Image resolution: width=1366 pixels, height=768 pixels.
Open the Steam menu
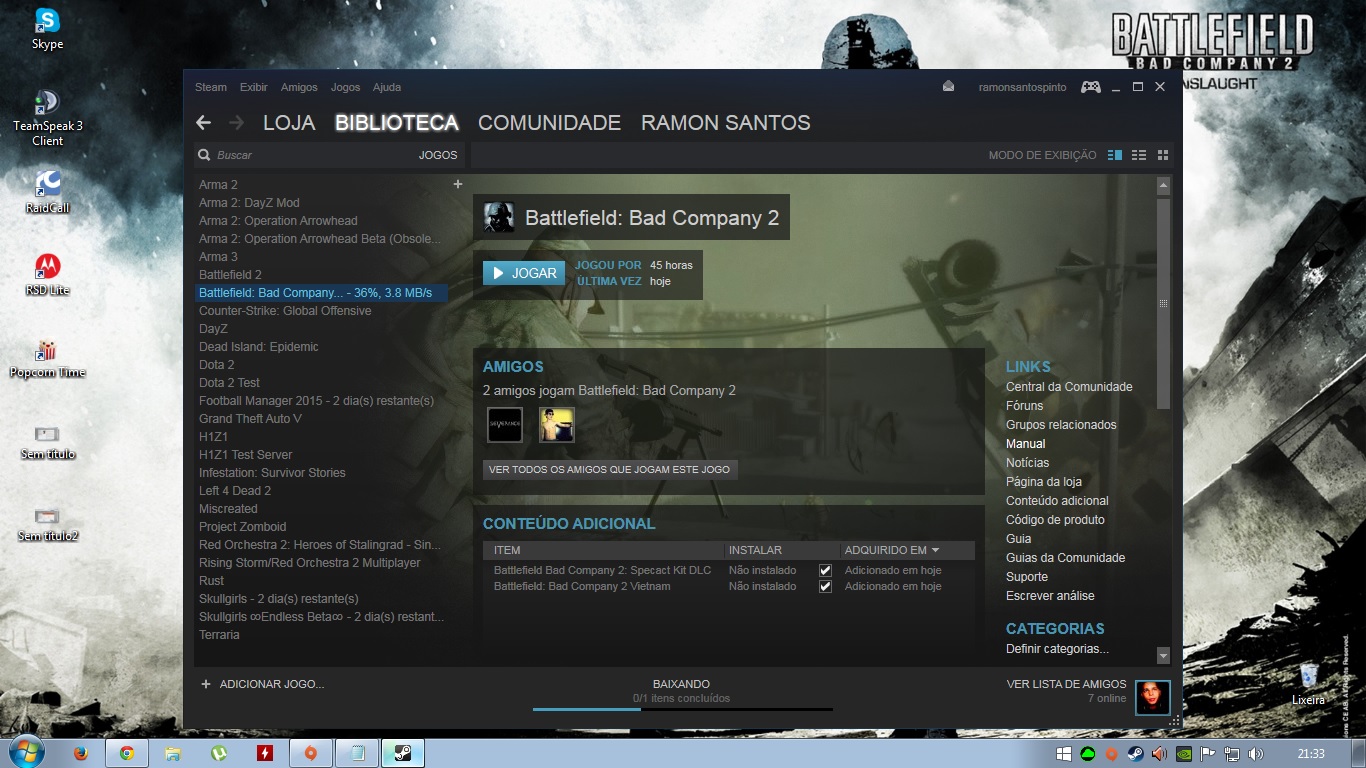pos(211,87)
